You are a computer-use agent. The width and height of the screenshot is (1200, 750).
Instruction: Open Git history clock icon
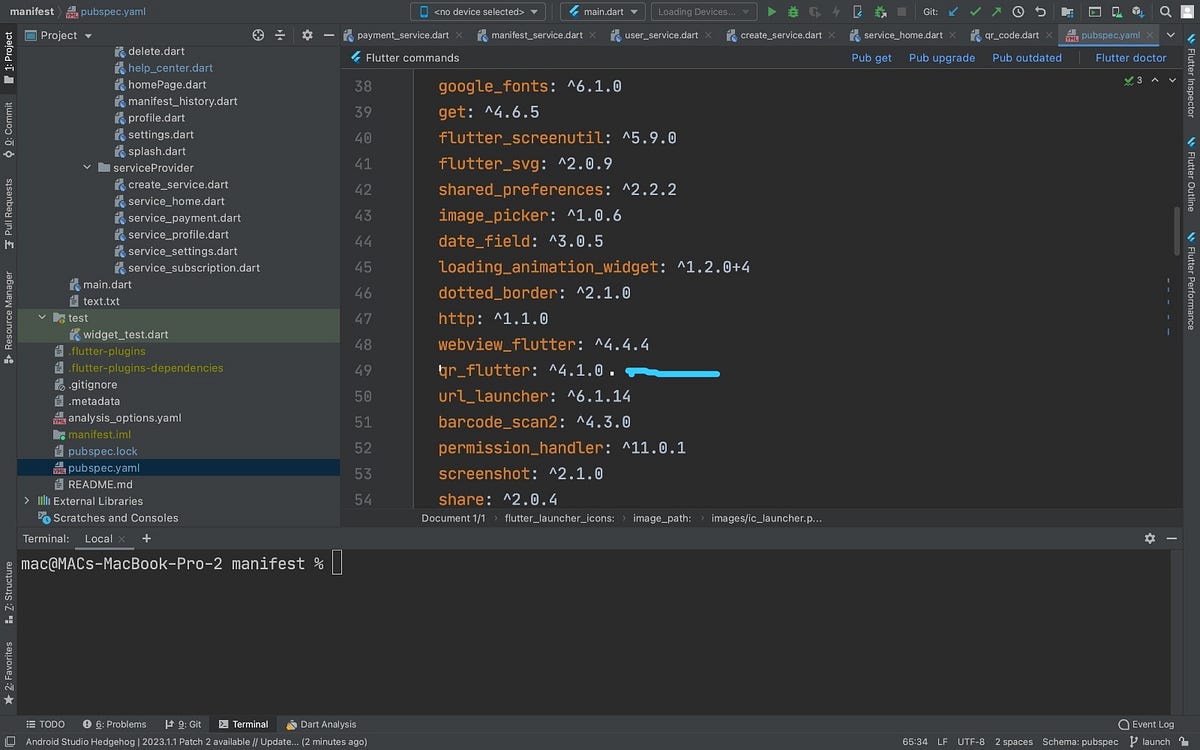(1018, 12)
